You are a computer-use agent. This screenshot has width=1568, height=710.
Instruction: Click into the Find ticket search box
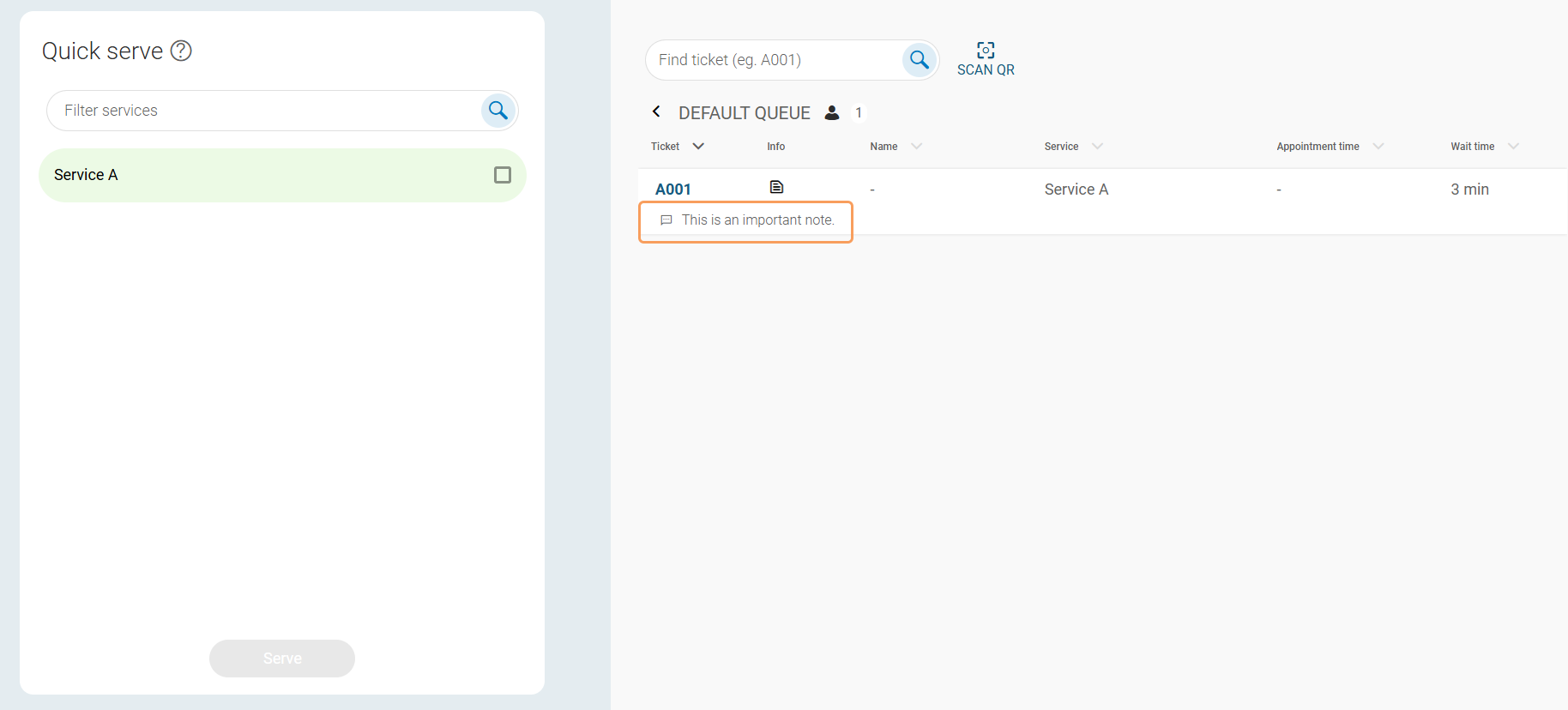(772, 60)
